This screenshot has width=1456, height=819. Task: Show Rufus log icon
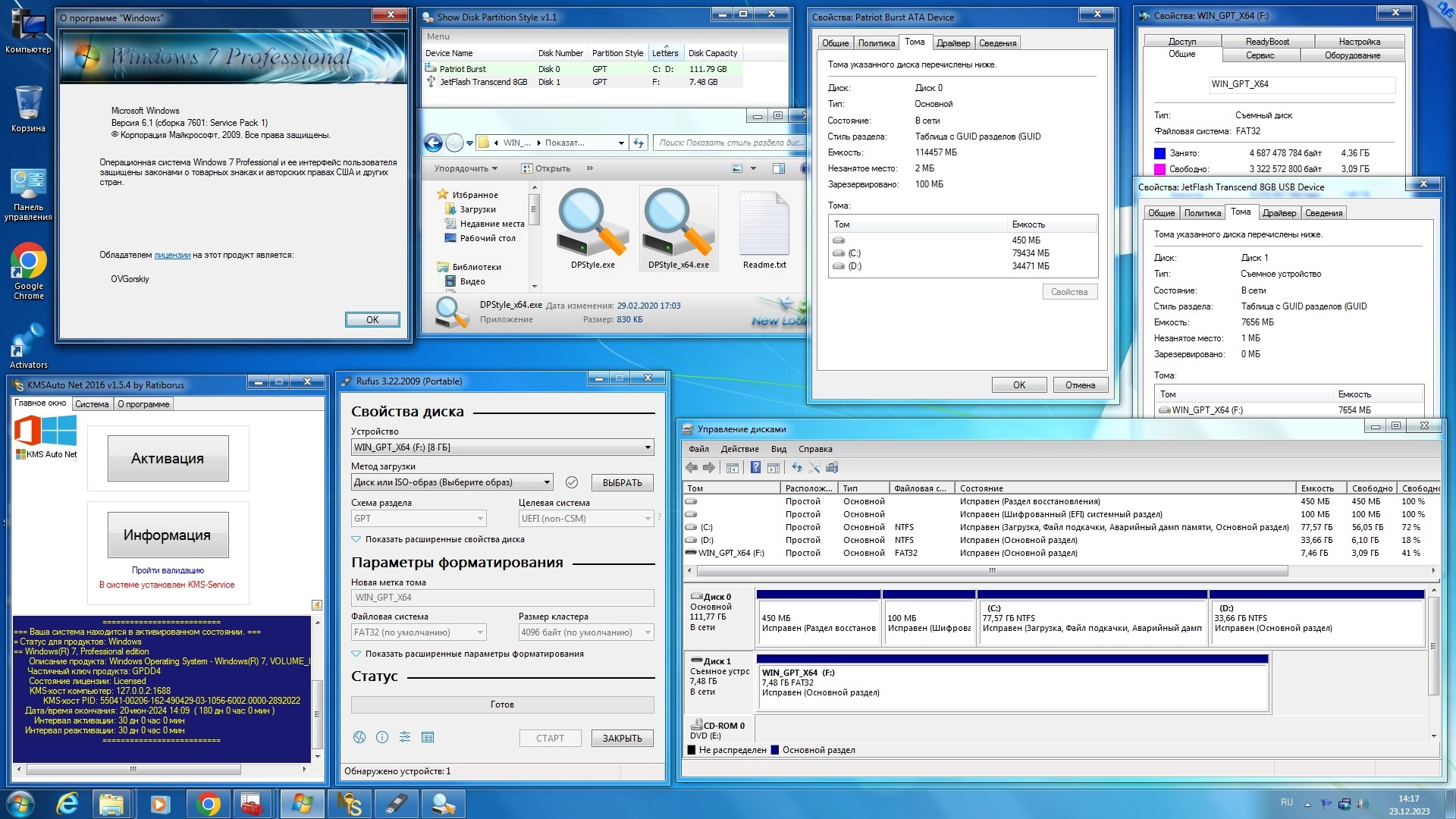point(428,737)
